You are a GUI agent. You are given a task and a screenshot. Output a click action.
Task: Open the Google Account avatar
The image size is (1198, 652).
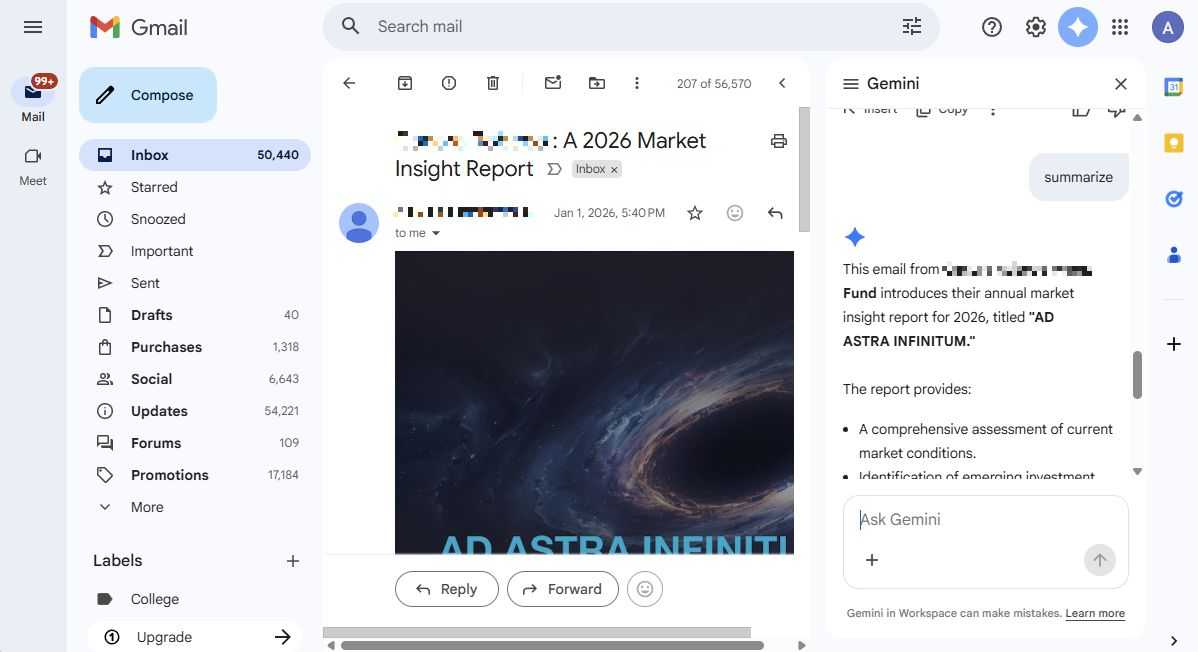pyautogui.click(x=1167, y=28)
